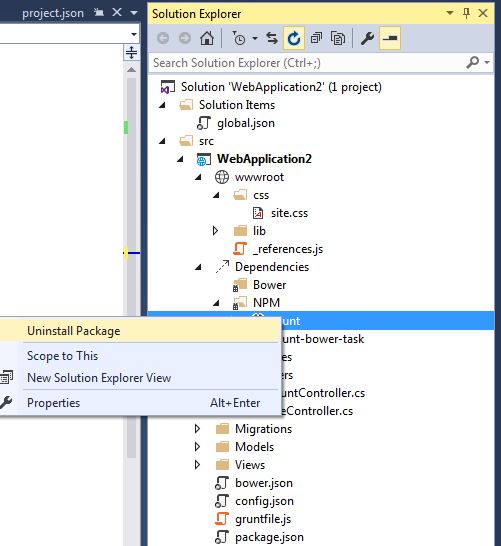
Task: Choose Properties in the context menu
Action: click(x=139, y=403)
